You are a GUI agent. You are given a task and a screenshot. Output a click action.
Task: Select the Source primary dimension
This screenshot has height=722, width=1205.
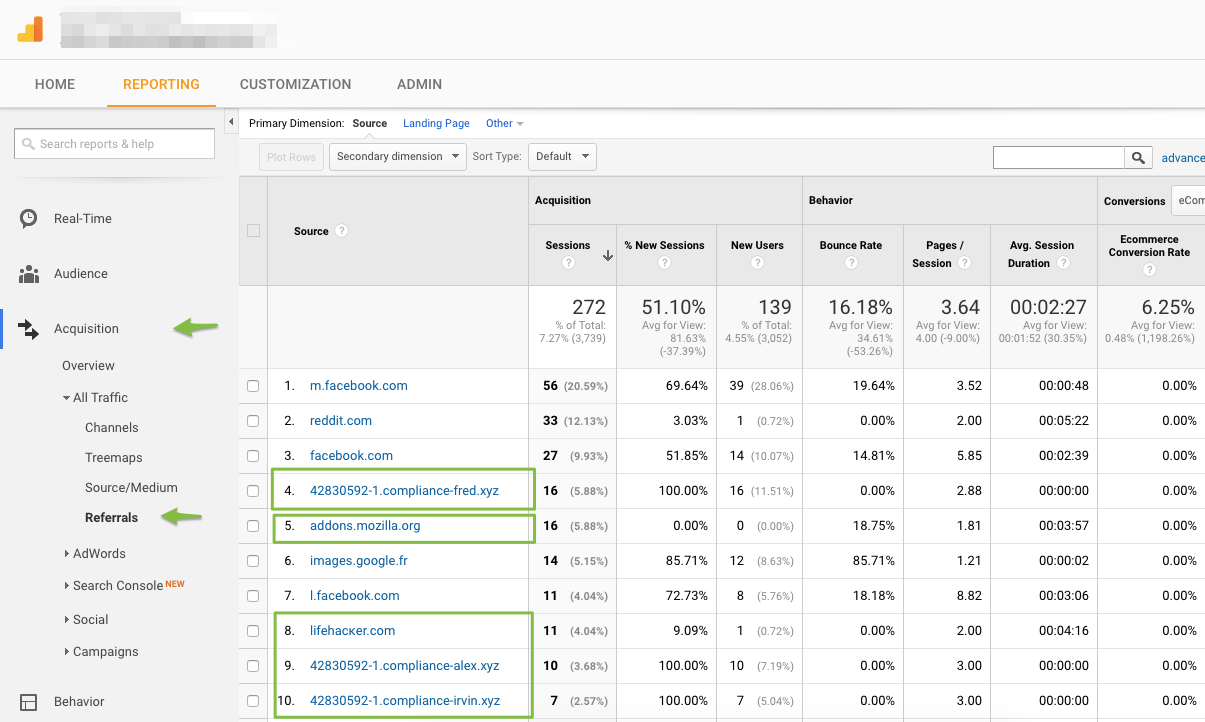370,124
